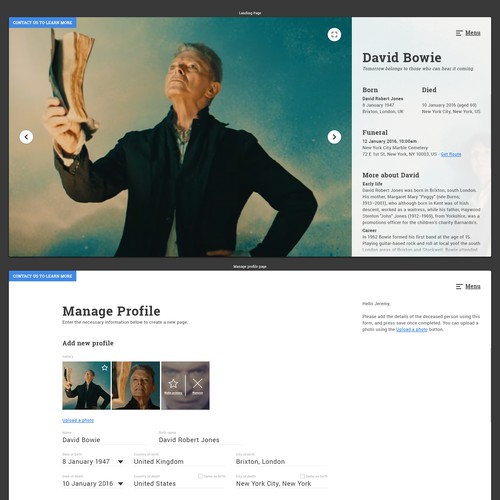Edit the Name field containing David Bowie
This screenshot has height=500, width=500.
tap(105, 440)
